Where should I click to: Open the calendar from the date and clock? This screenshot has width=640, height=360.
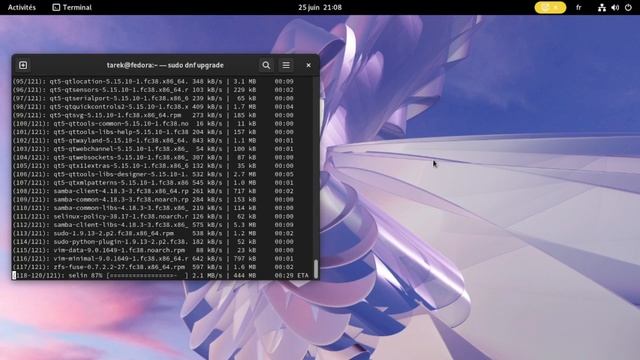tap(320, 7)
